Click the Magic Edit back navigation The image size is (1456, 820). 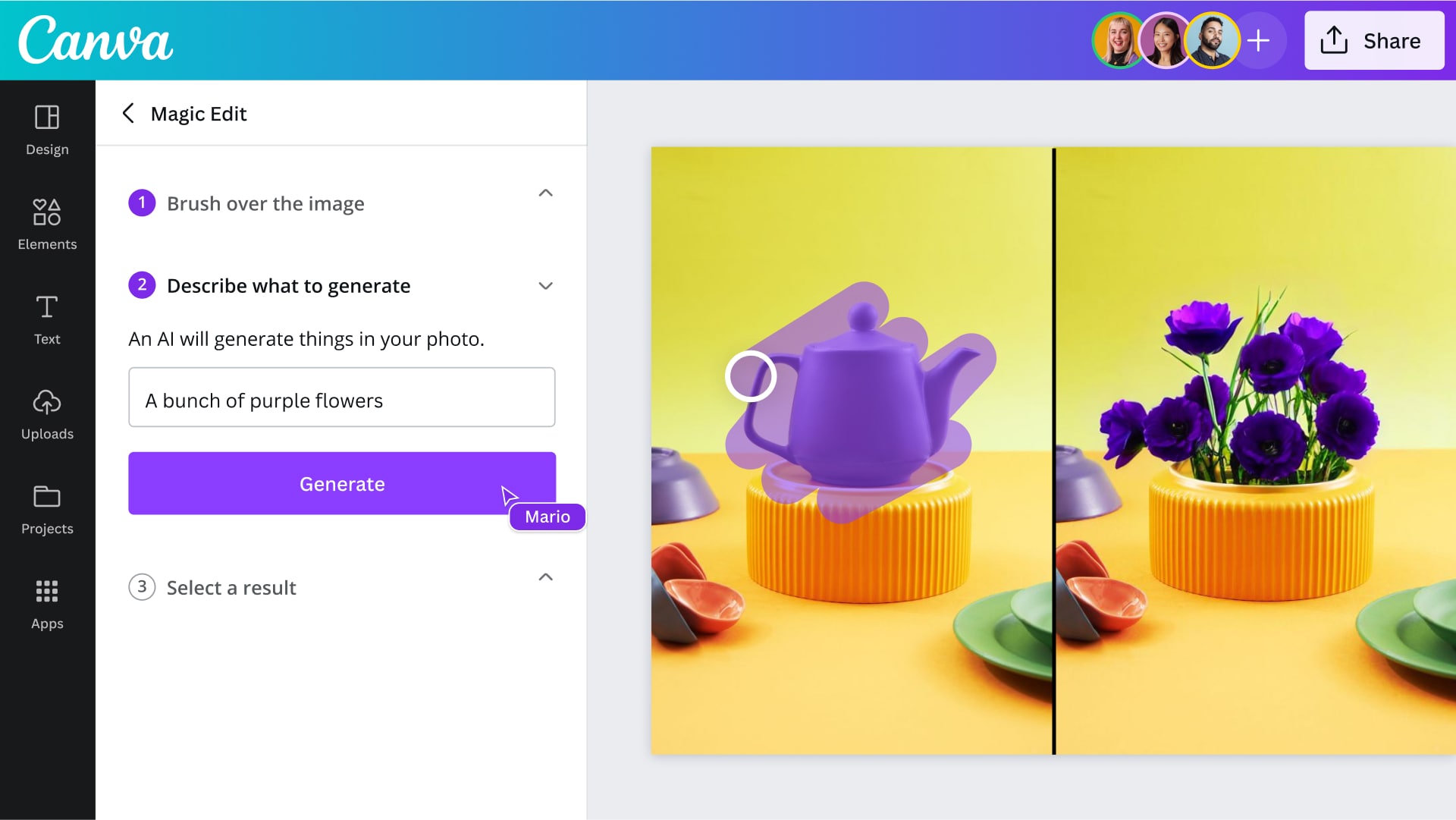(128, 113)
